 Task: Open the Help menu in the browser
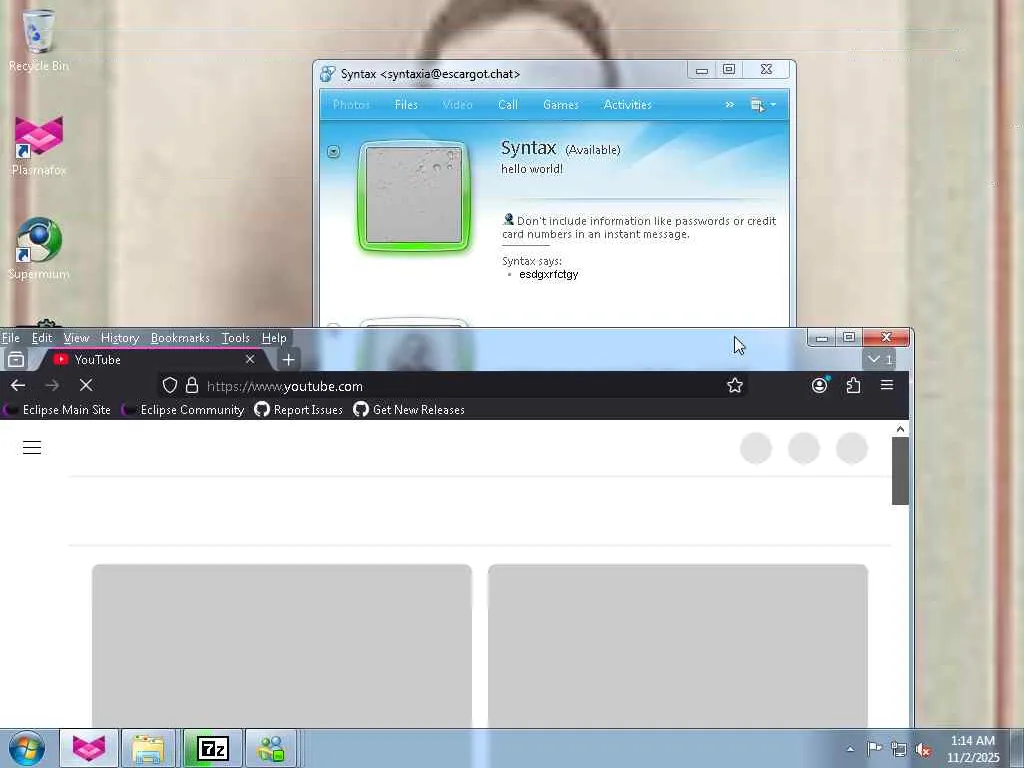point(274,338)
